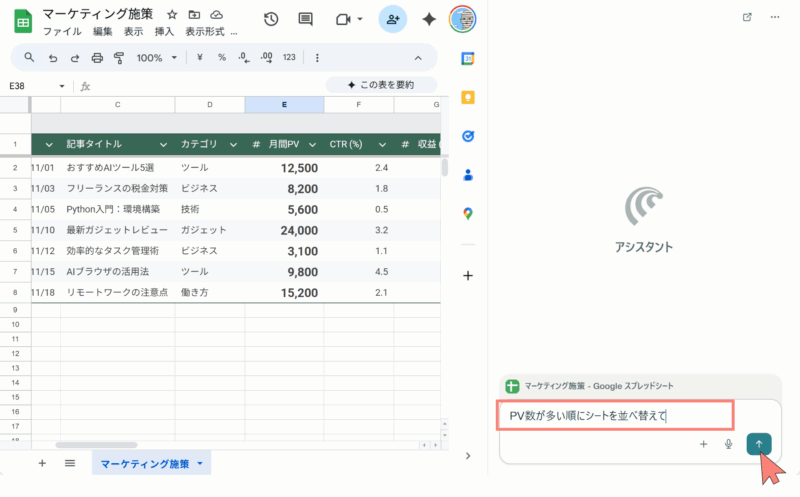
Task: Open Google Maps from side panel
Action: coord(467,214)
